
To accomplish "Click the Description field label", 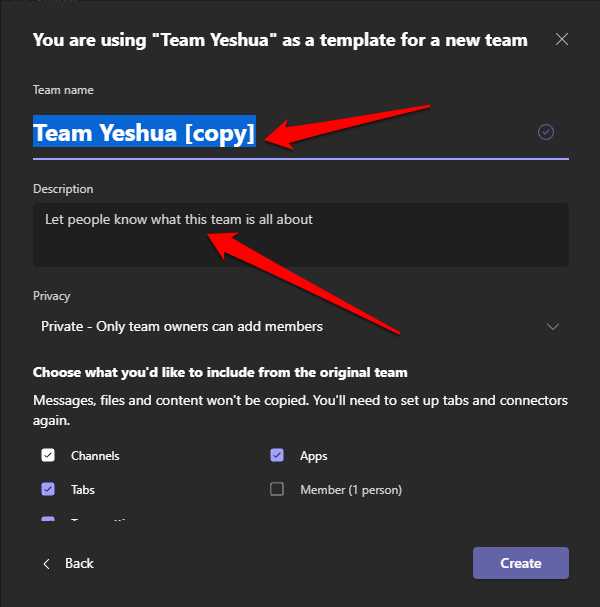I will (x=63, y=189).
